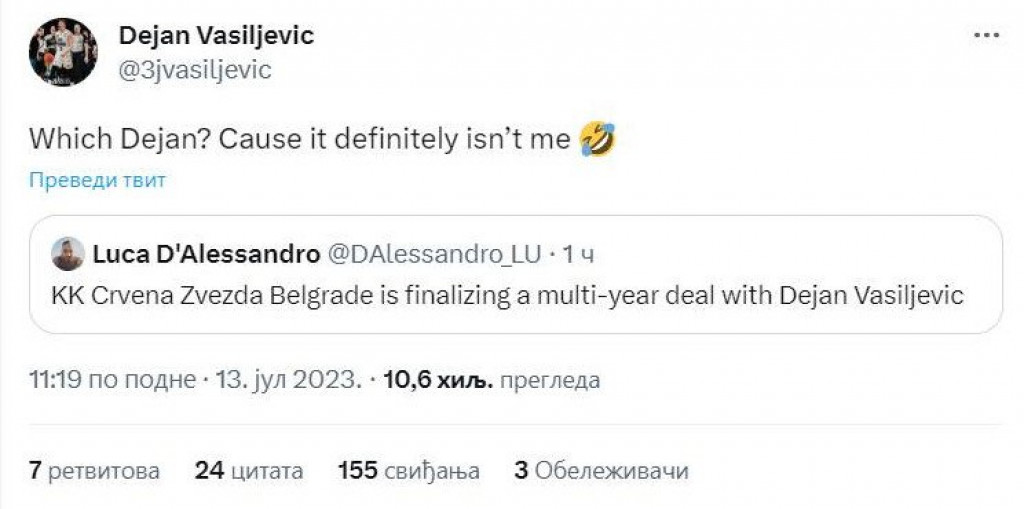Click the "Which Dejan?" tweet text
Image resolution: width=1024 pixels, height=509 pixels.
(300, 139)
